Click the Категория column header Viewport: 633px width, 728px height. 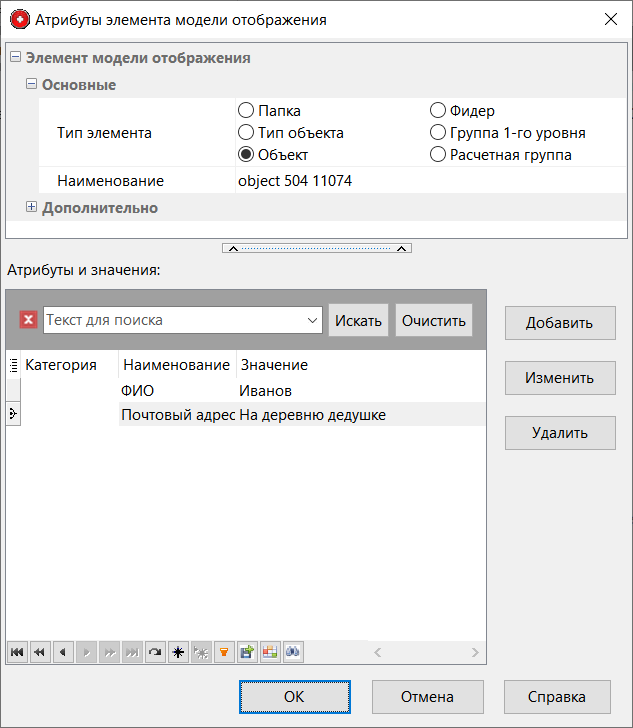(60, 365)
